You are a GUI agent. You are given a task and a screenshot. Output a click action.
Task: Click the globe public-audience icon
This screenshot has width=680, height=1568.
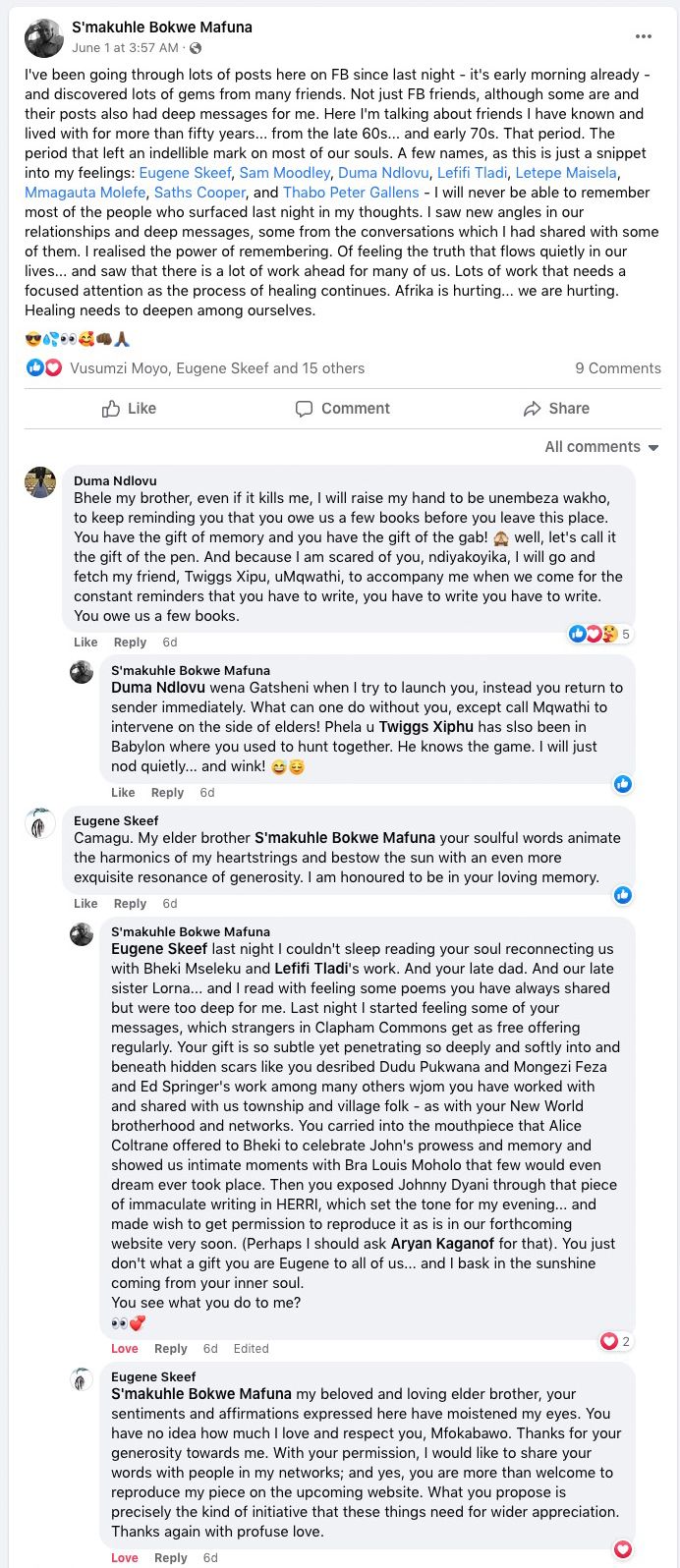tap(196, 48)
